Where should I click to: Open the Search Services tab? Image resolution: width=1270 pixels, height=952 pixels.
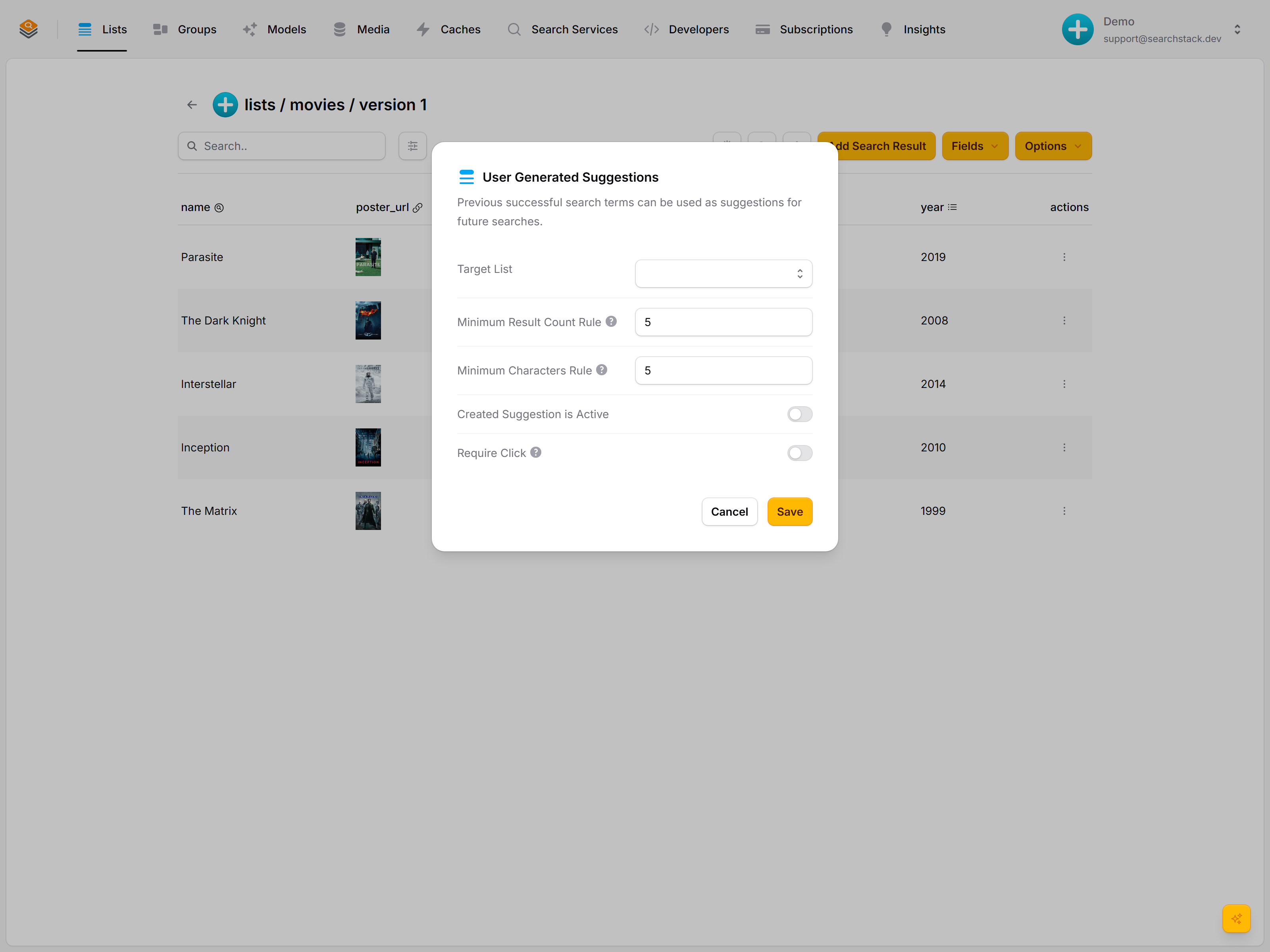click(x=563, y=29)
